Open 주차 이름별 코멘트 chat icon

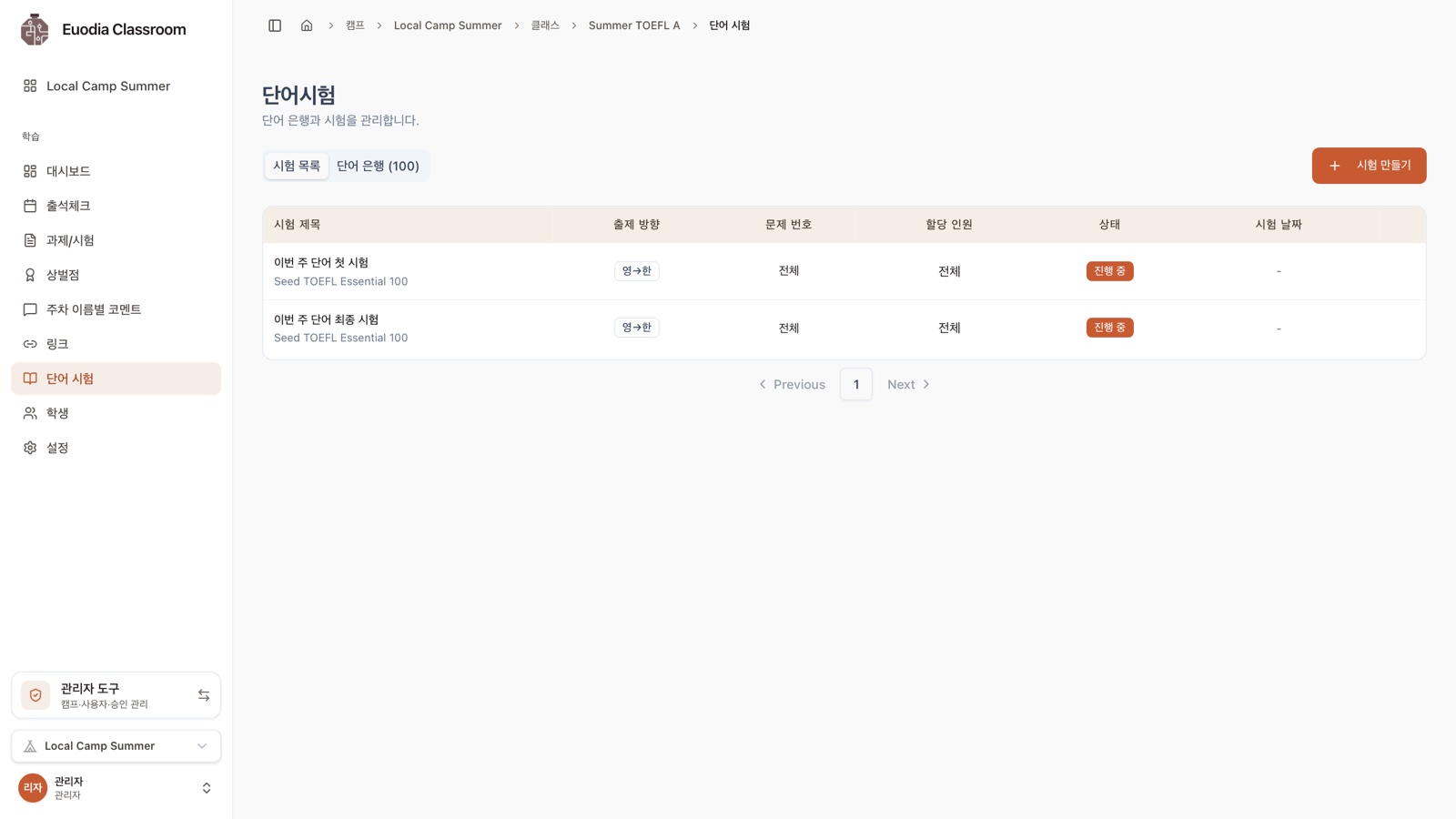pos(30,309)
